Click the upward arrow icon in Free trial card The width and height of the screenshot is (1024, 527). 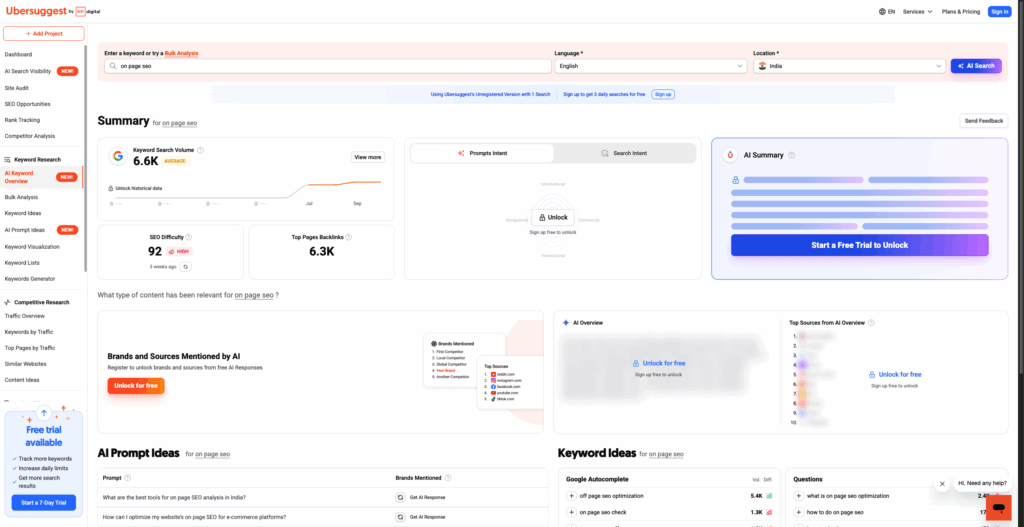coord(44,413)
